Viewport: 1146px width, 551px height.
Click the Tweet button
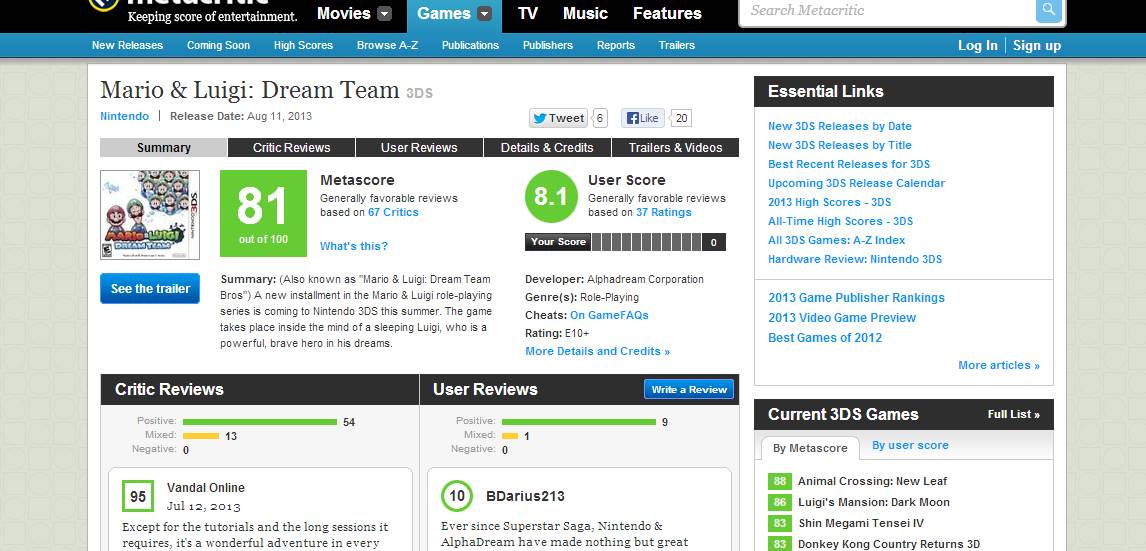coord(559,118)
